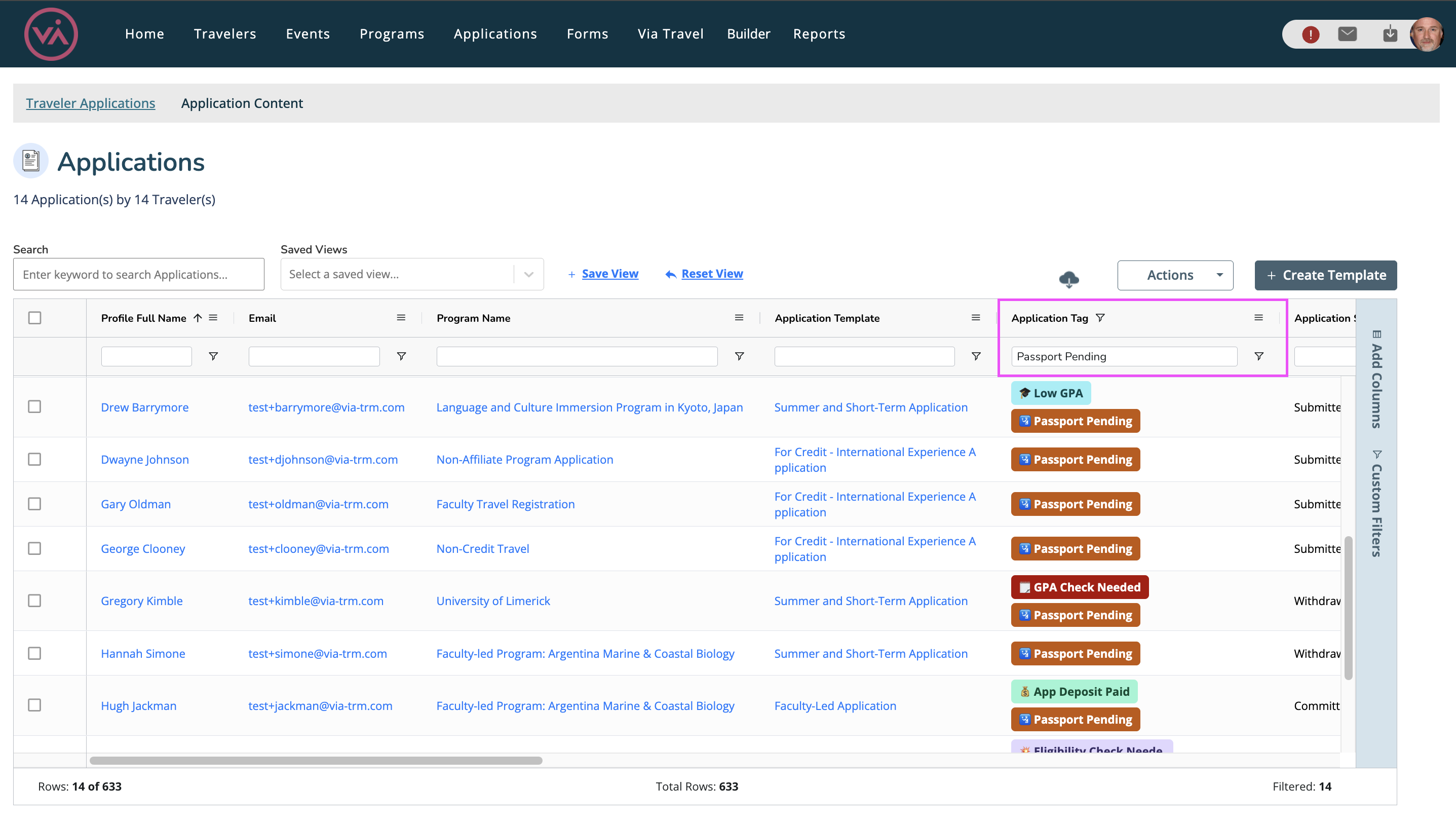
Task: Open Program Name column menu icon
Action: (x=739, y=318)
